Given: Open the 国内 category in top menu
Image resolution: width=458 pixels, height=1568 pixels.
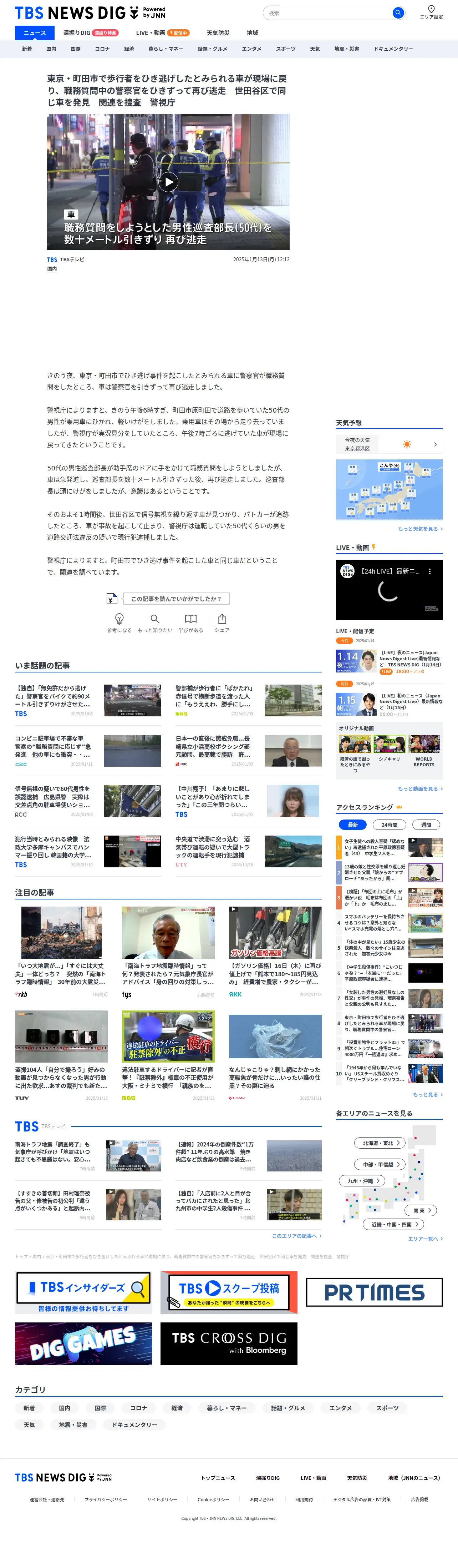Looking at the screenshot, I should click(52, 49).
